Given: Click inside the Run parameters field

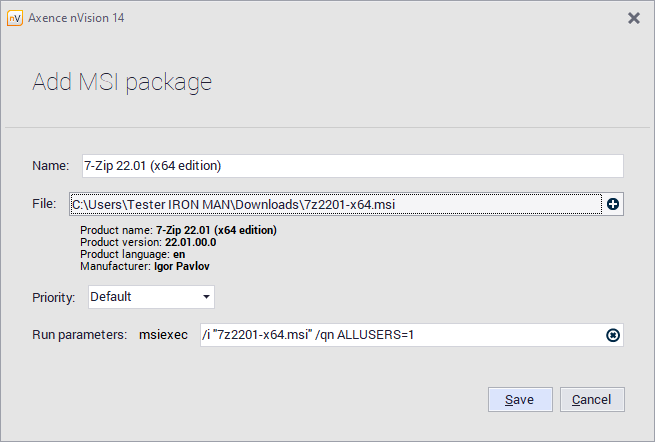Looking at the screenshot, I should (x=400, y=335).
